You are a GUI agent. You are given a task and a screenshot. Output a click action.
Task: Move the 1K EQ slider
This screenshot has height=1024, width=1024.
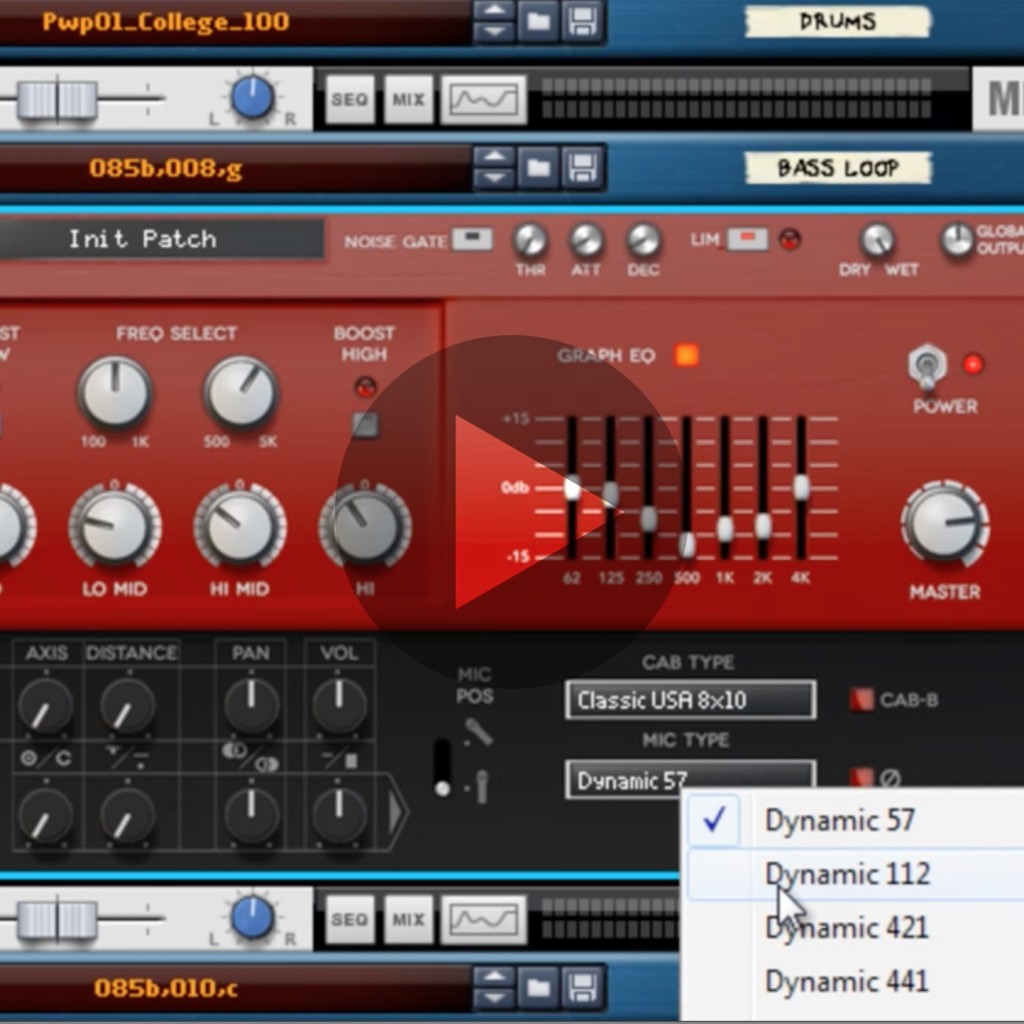pyautogui.click(x=725, y=529)
